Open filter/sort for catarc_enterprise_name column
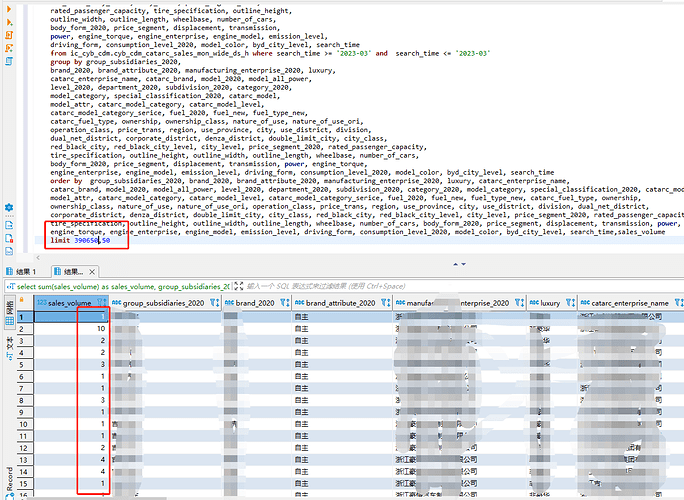 679,302
